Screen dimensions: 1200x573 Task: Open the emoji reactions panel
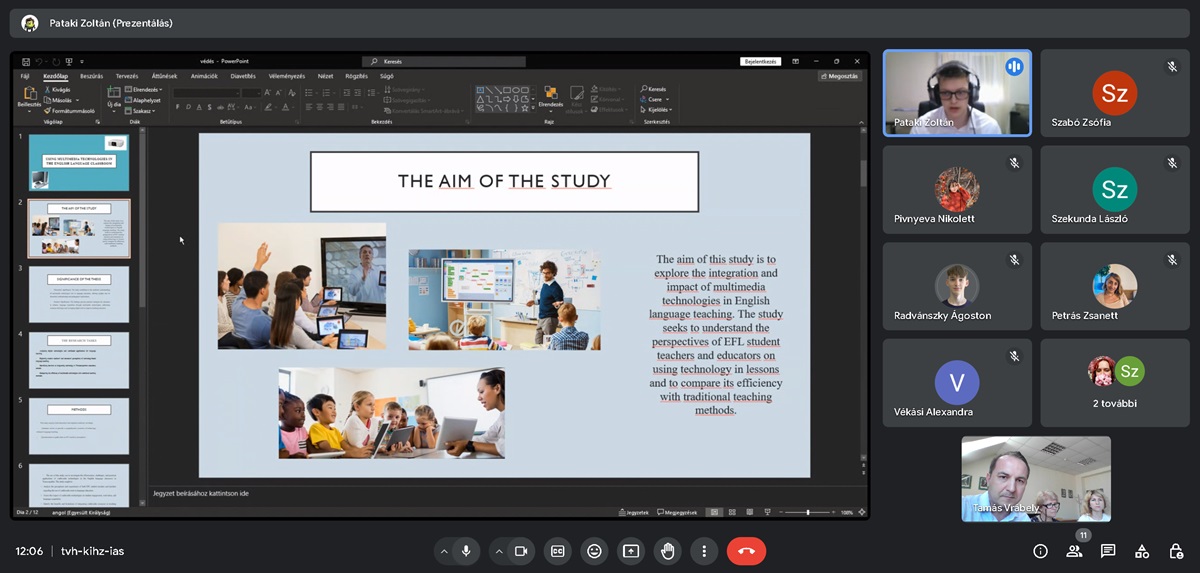[594, 551]
